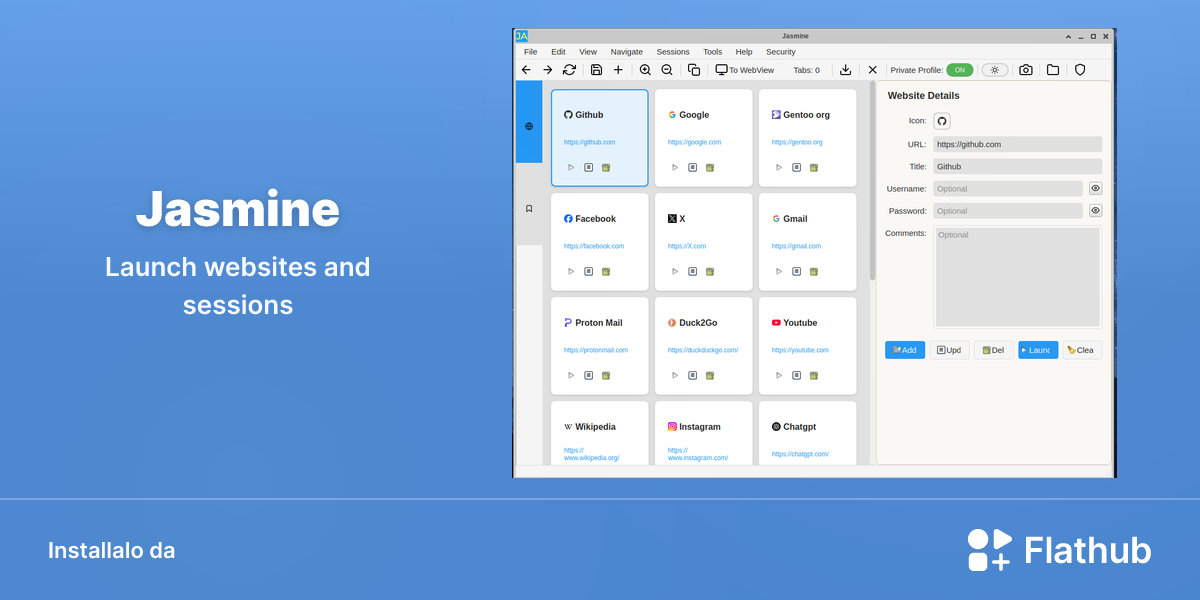
Task: Open the shield security icon
Action: point(1080,70)
